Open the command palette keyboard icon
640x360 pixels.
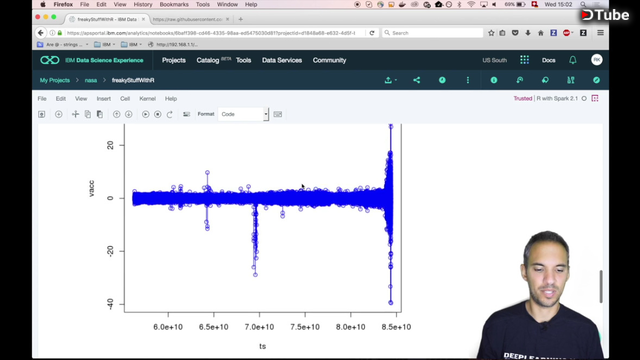tap(278, 114)
